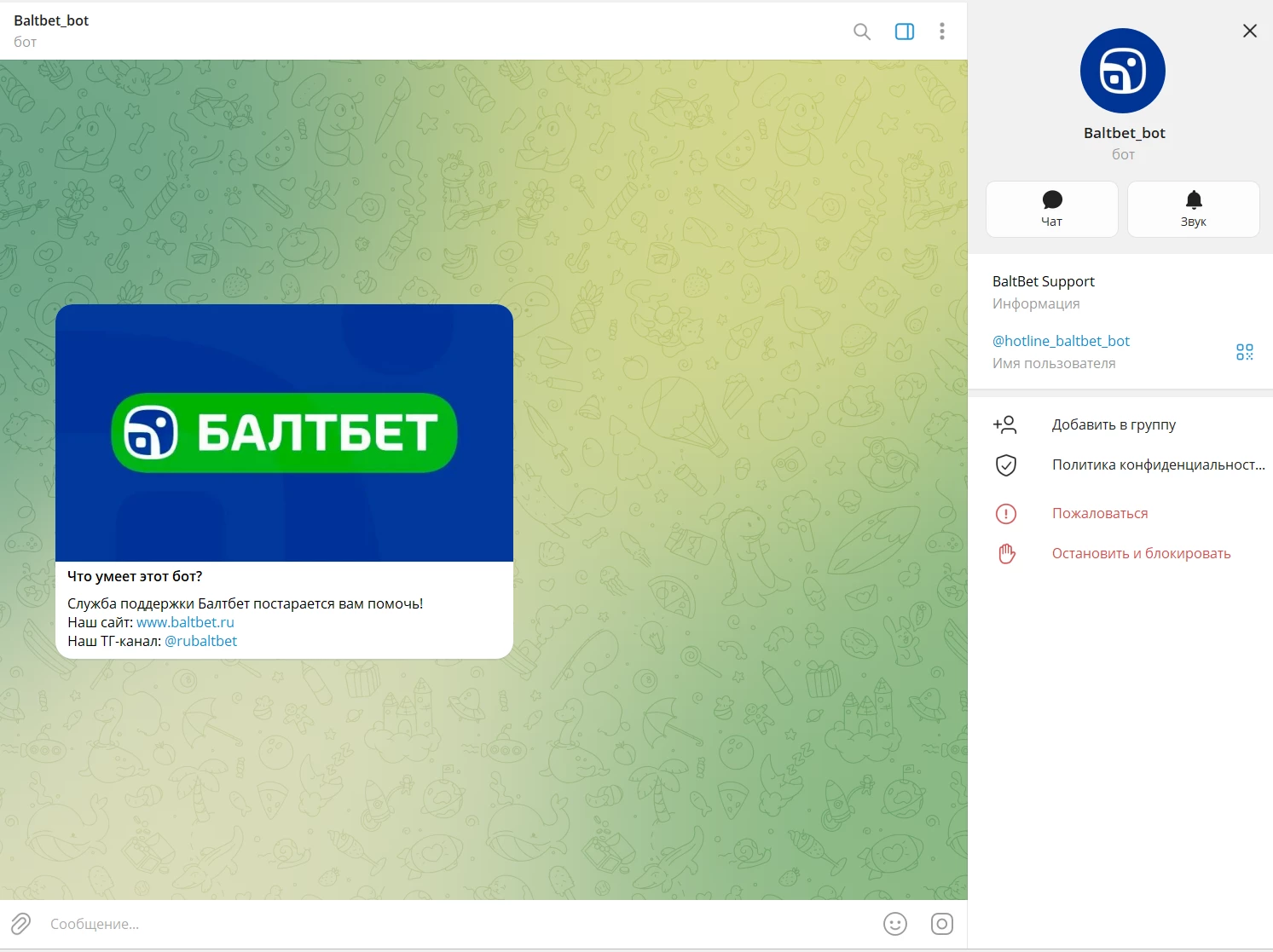Click the red exclamation report icon
The height and width of the screenshot is (952, 1273).
coord(1006,513)
